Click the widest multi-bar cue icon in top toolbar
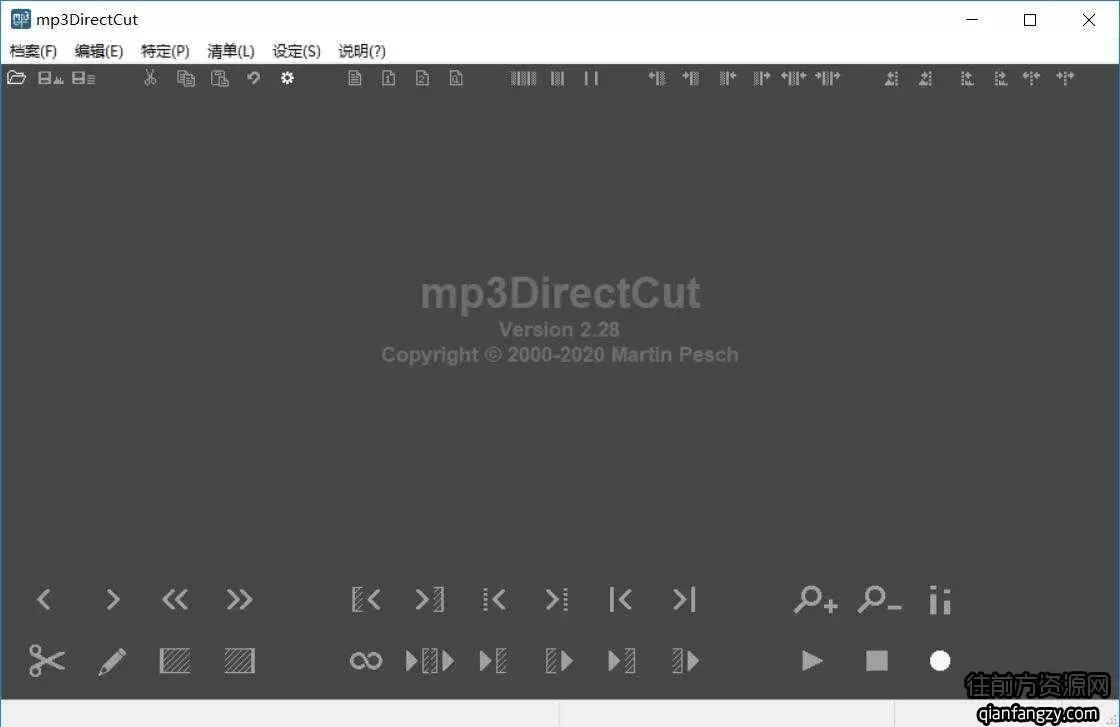The height and width of the screenshot is (727, 1120). (523, 78)
